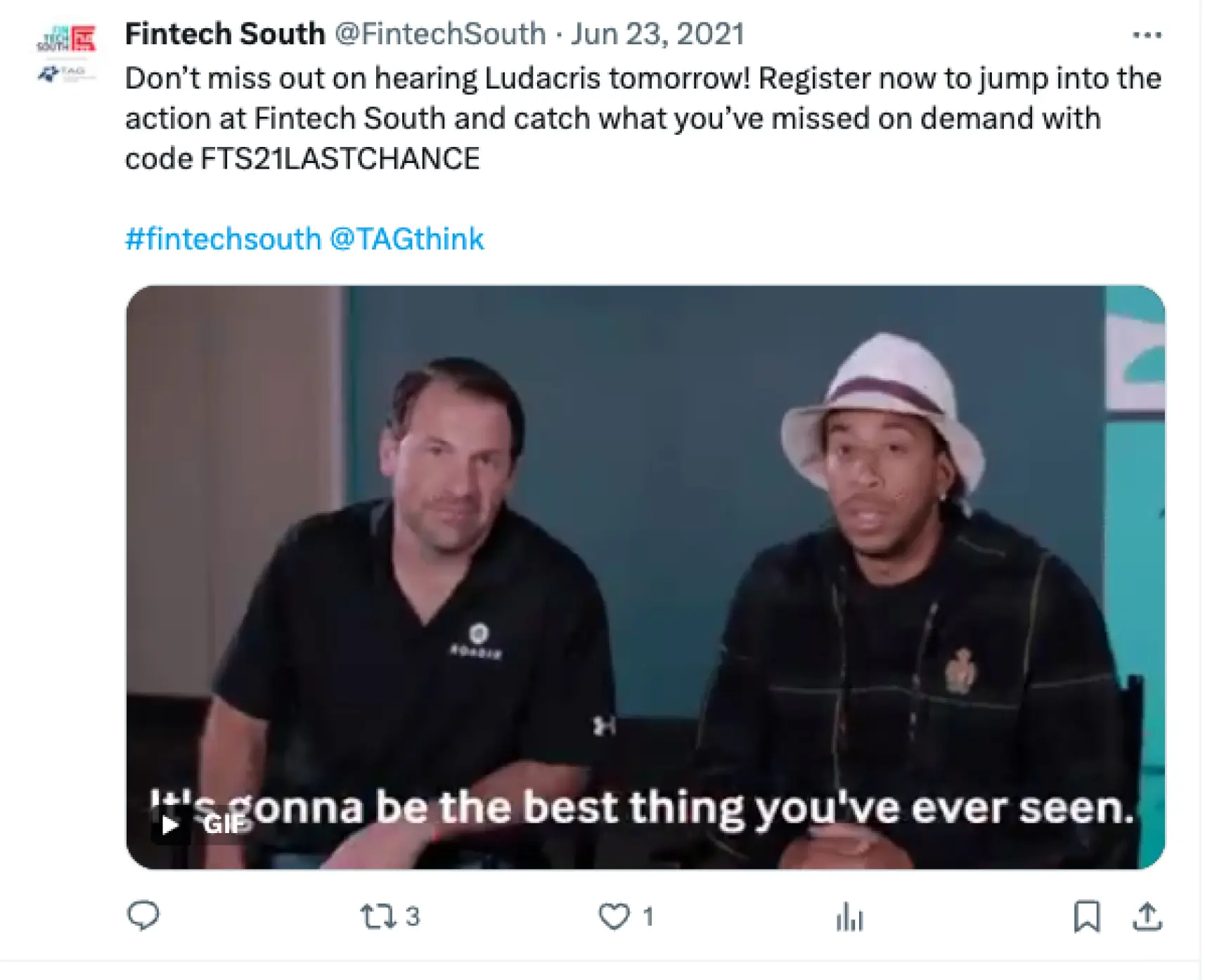The image size is (1205, 980).
Task: Open the Jun 23, 2021 timestamp link
Action: pos(657,34)
